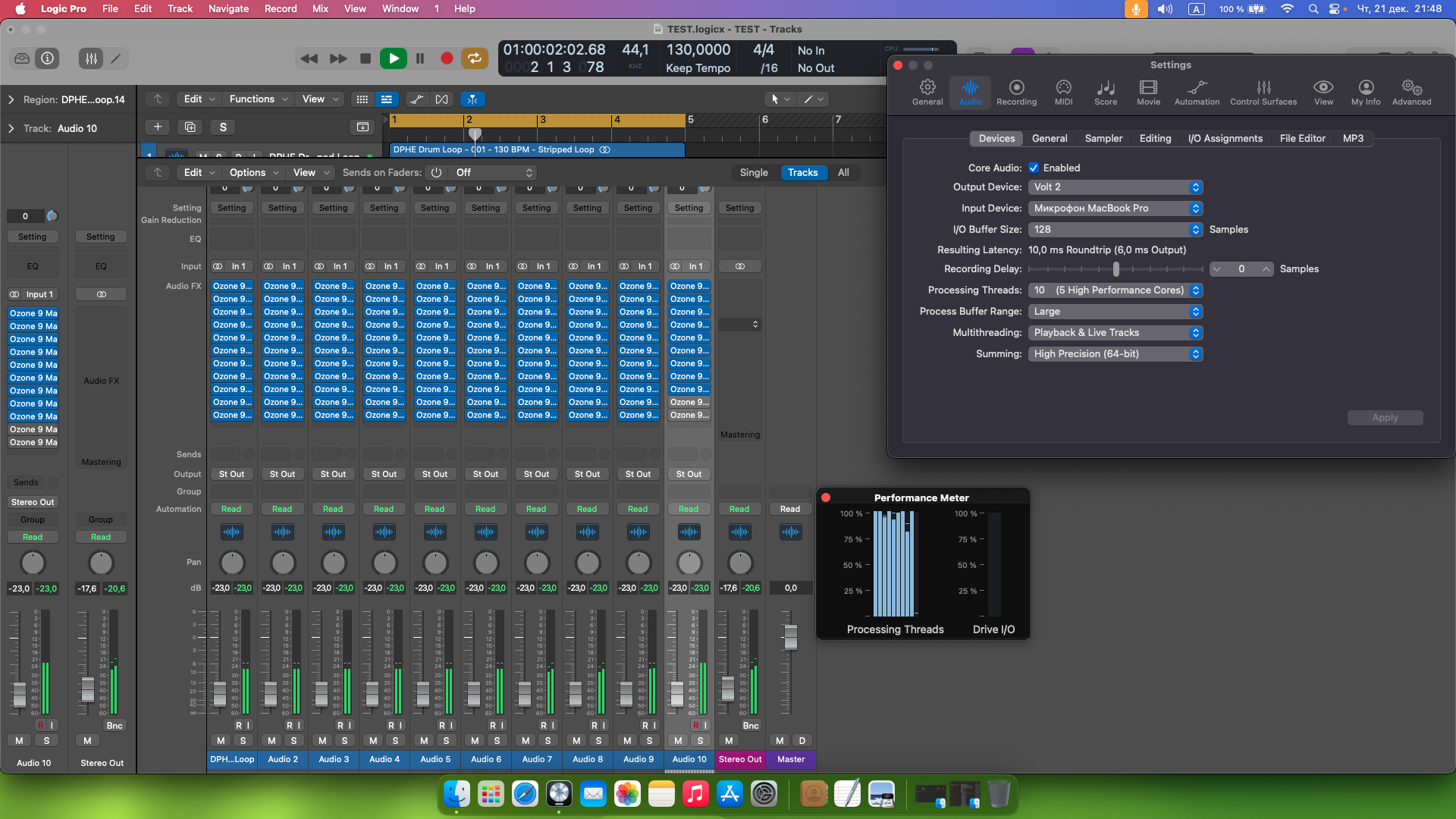
Task: Open the MIDI settings icon
Action: click(1063, 93)
